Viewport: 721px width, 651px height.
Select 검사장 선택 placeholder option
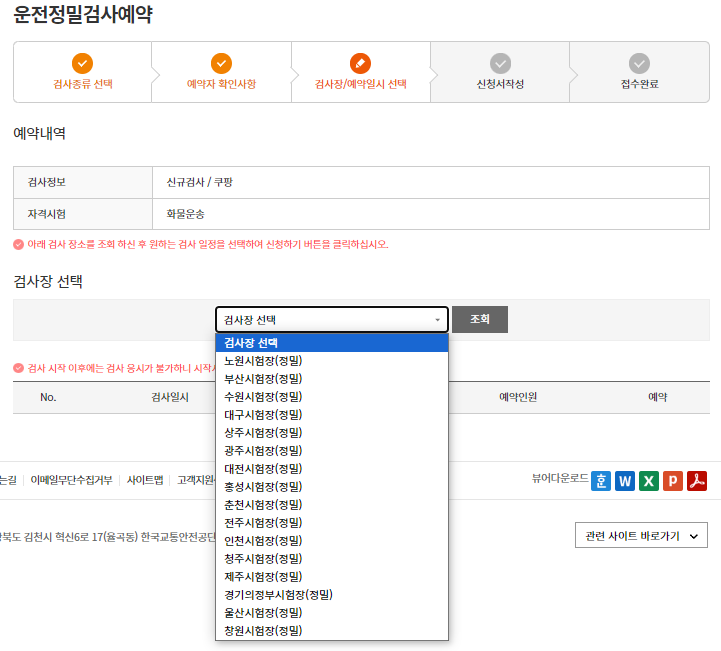pos(332,343)
